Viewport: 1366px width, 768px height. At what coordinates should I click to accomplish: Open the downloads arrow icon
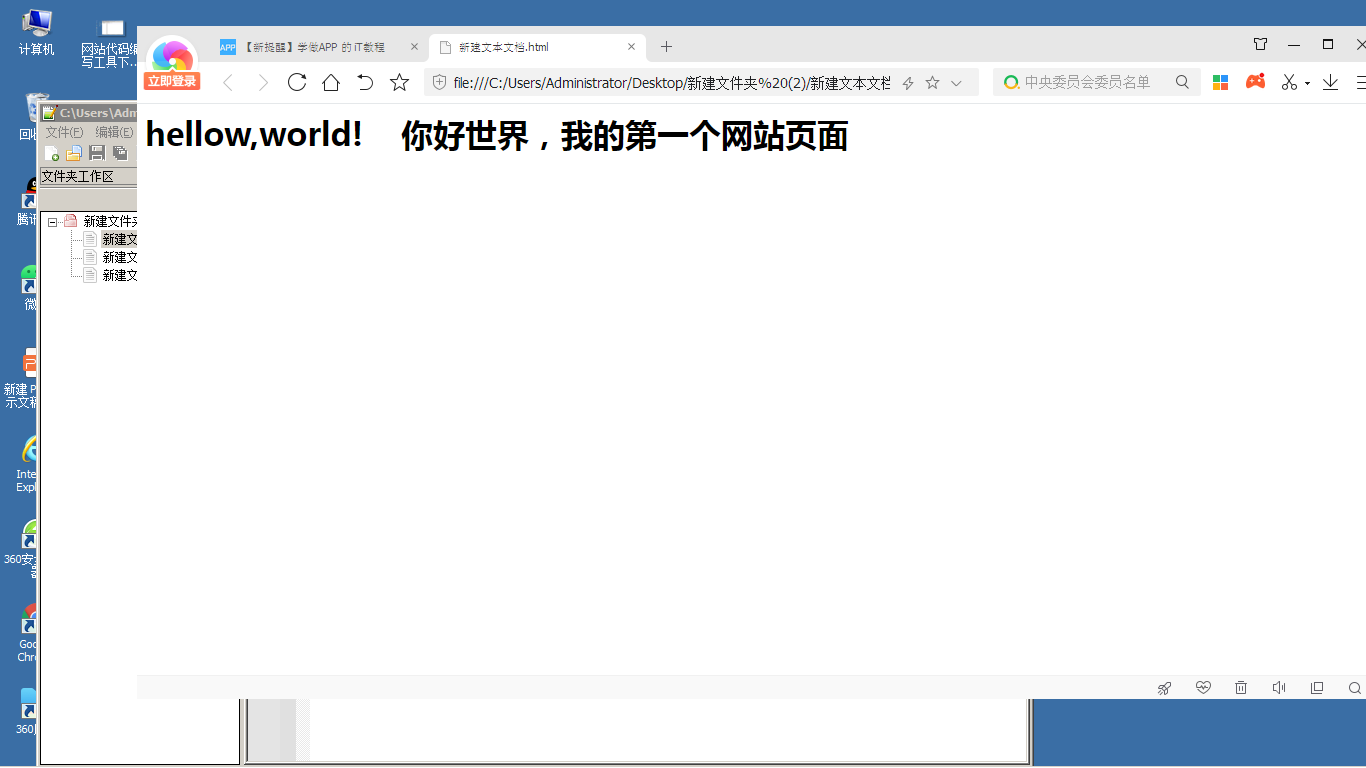tap(1330, 82)
